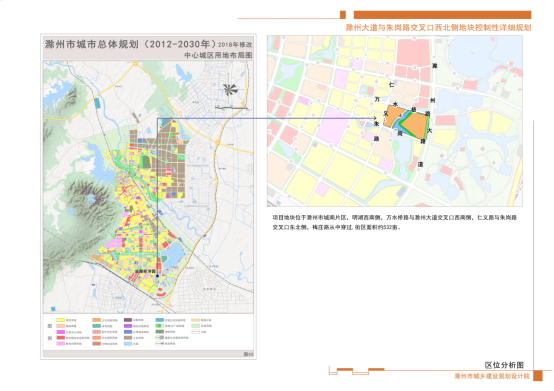The width and height of the screenshot is (554, 391).
Task: Click the arrowhead pointing to the project site
Action: click(x=375, y=118)
